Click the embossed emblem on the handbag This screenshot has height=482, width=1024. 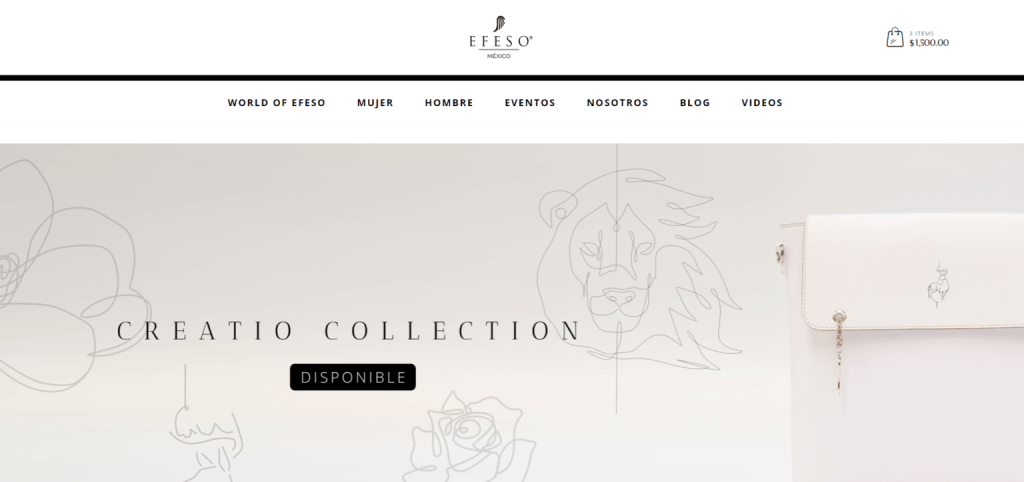coord(938,285)
